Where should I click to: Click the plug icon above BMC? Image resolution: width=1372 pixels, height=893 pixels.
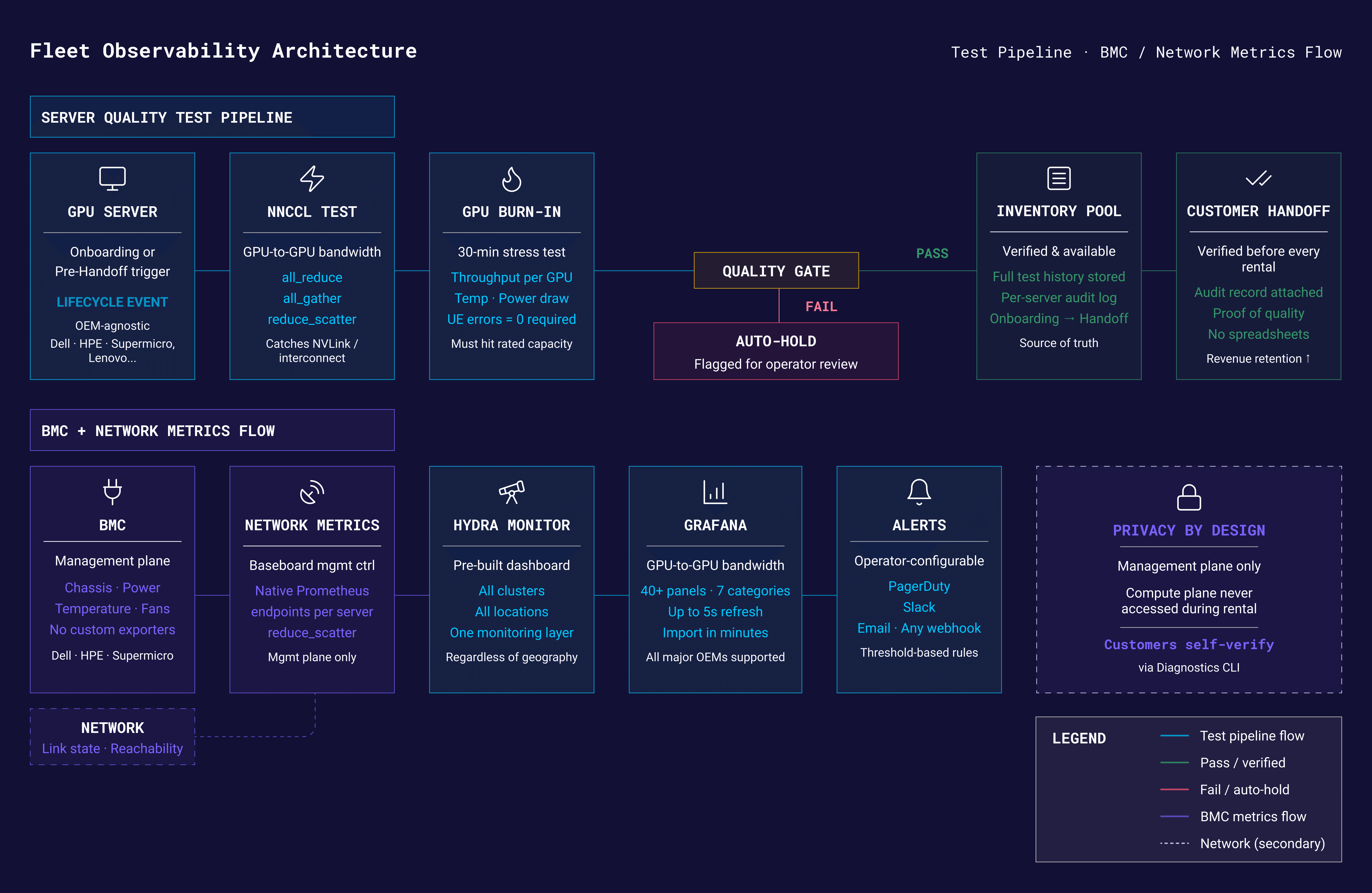point(112,492)
